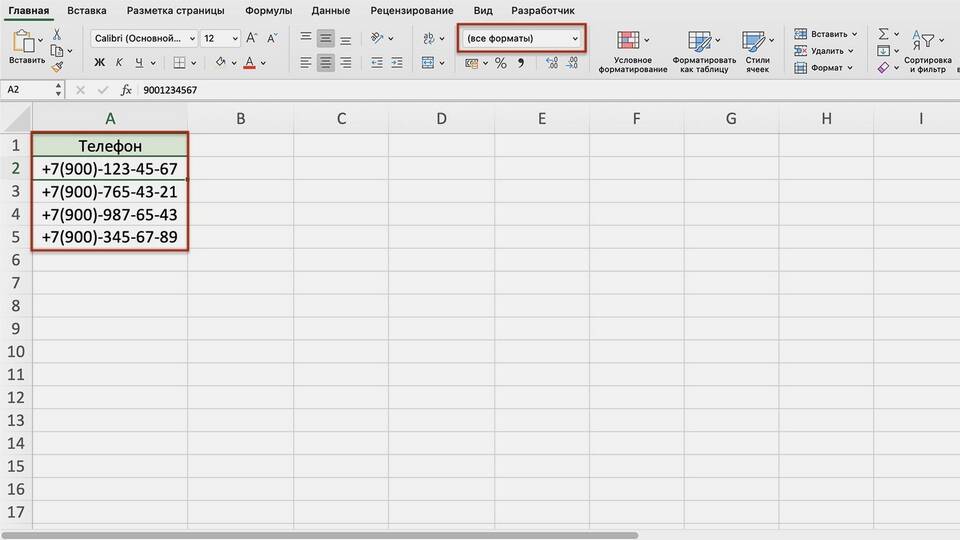Viewport: 960px width, 540px height.
Task: Increase font size with the large A icon
Action: point(252,38)
